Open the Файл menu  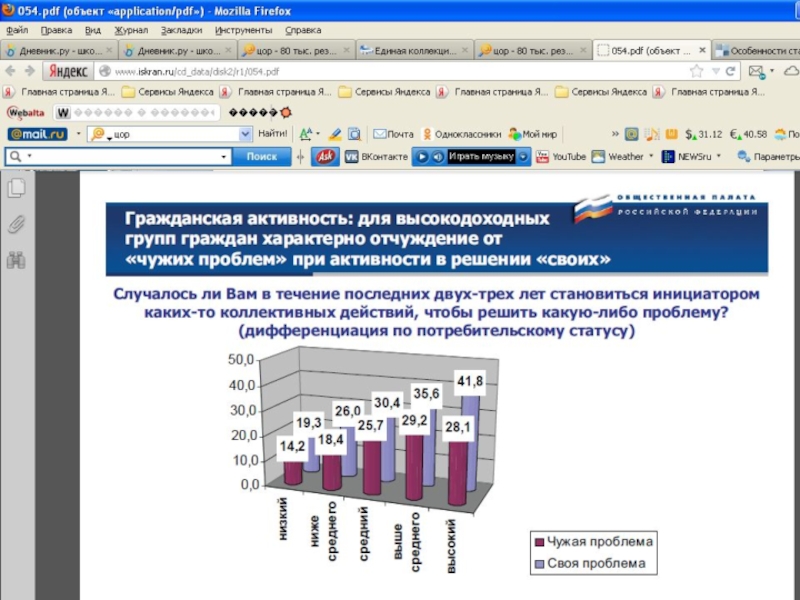click(x=17, y=30)
